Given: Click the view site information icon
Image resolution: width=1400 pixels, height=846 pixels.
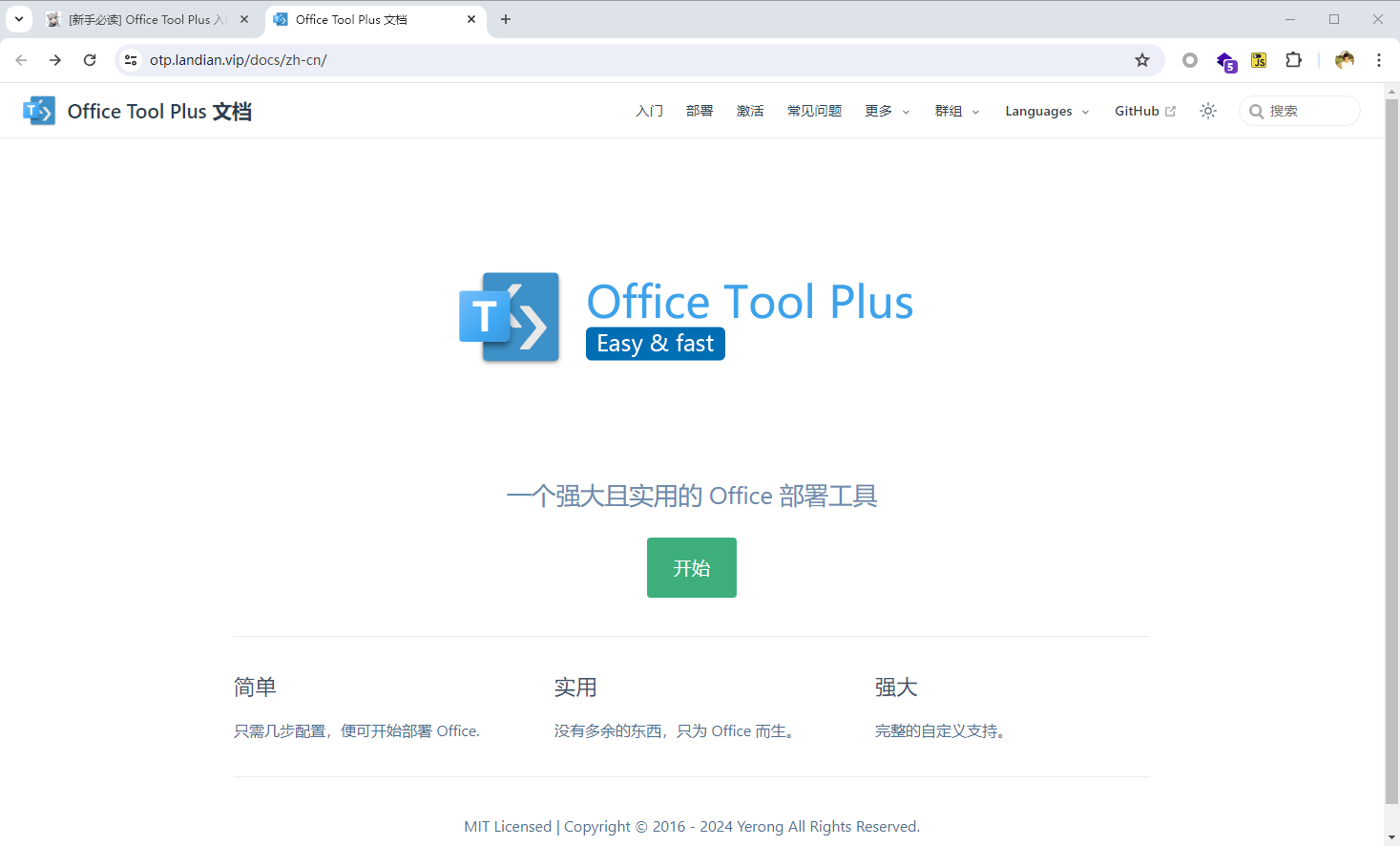Looking at the screenshot, I should tap(131, 60).
